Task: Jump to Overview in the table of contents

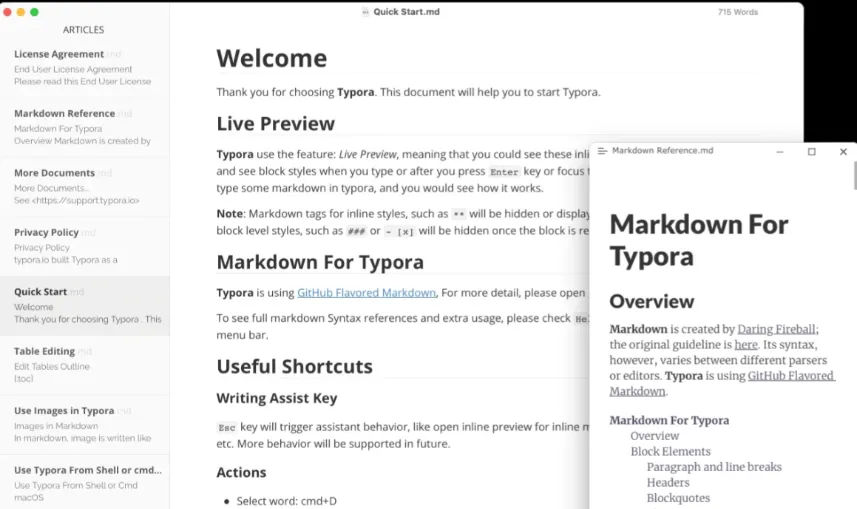Action: tap(654, 436)
